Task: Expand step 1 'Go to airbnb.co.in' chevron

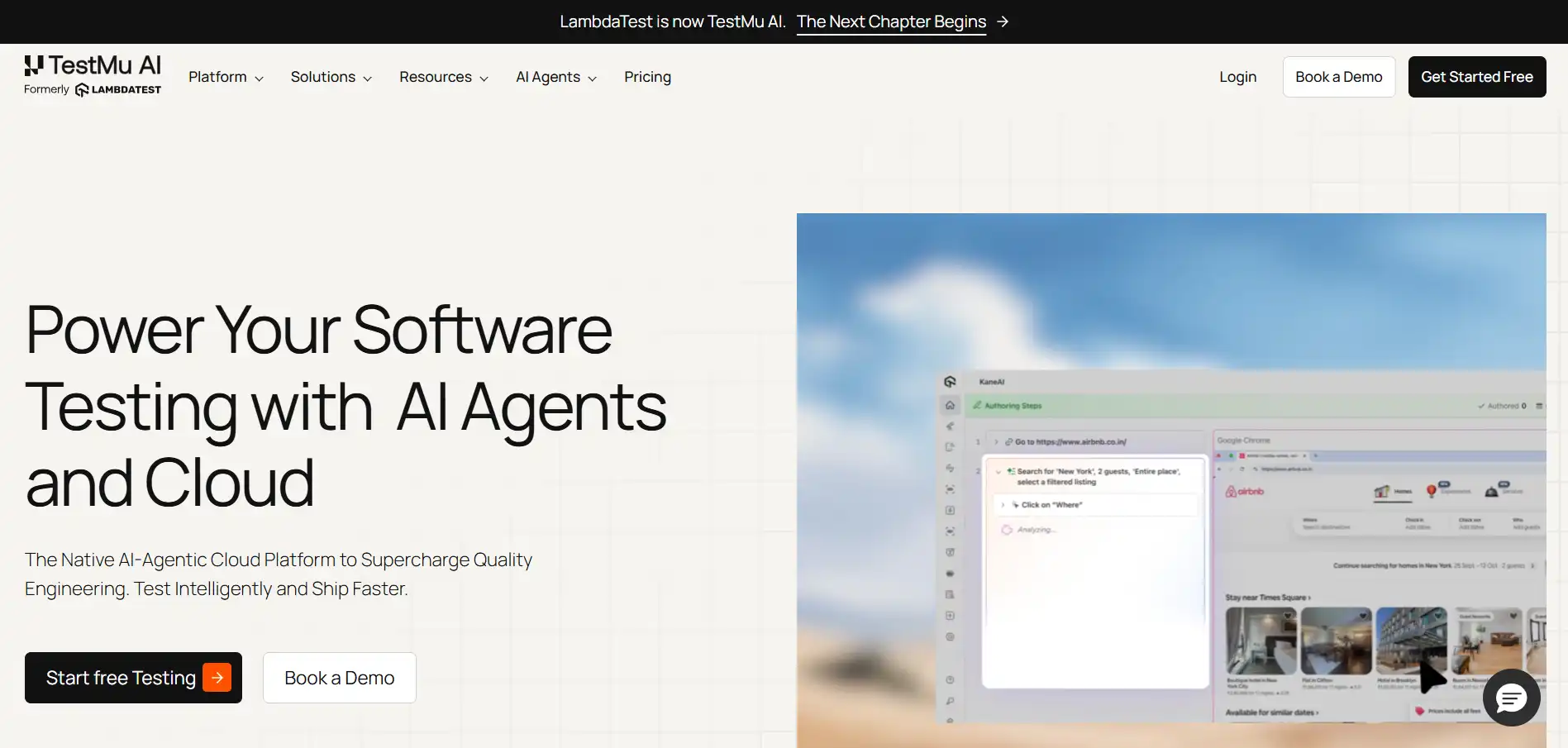Action: click(x=997, y=442)
